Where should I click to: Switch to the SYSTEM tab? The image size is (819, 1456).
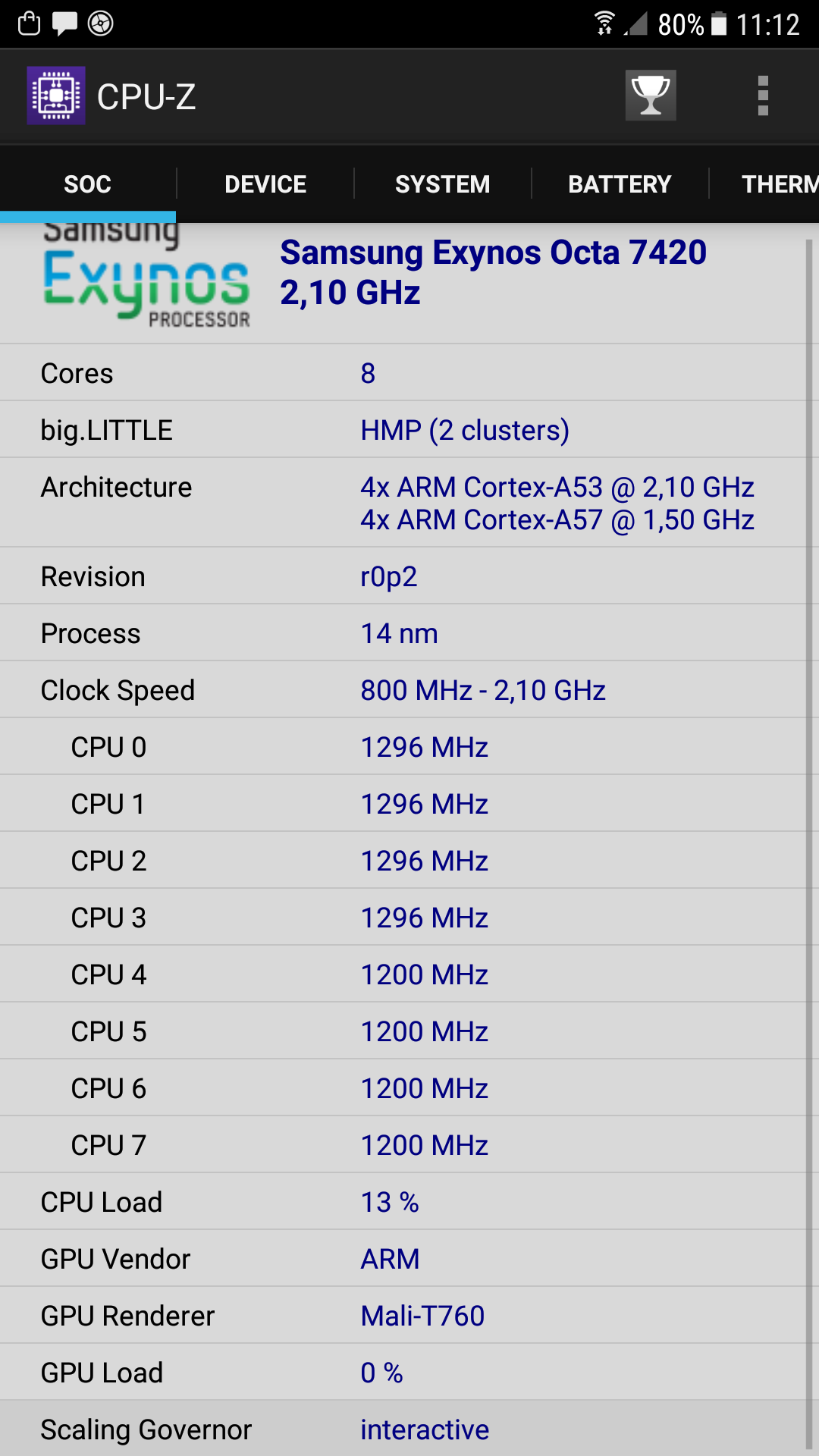(x=443, y=184)
